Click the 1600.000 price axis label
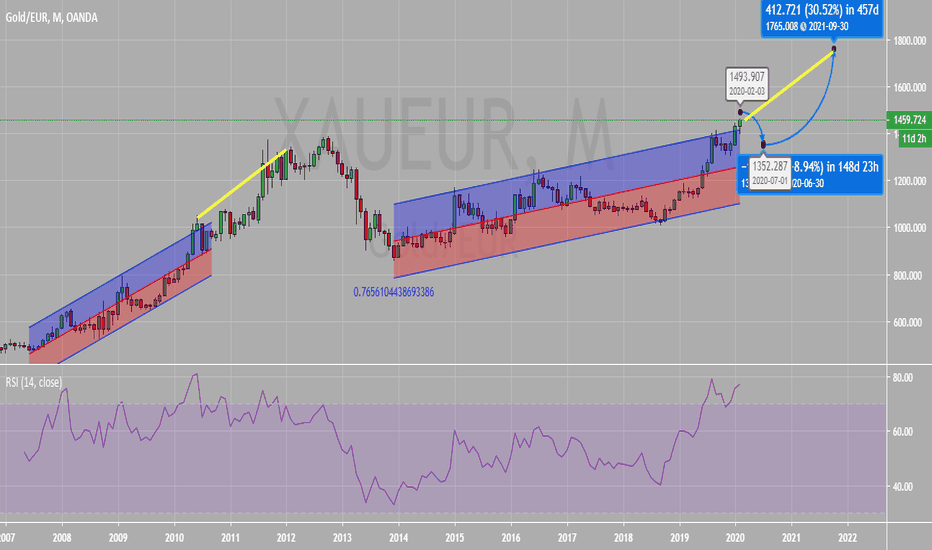 [x=909, y=87]
